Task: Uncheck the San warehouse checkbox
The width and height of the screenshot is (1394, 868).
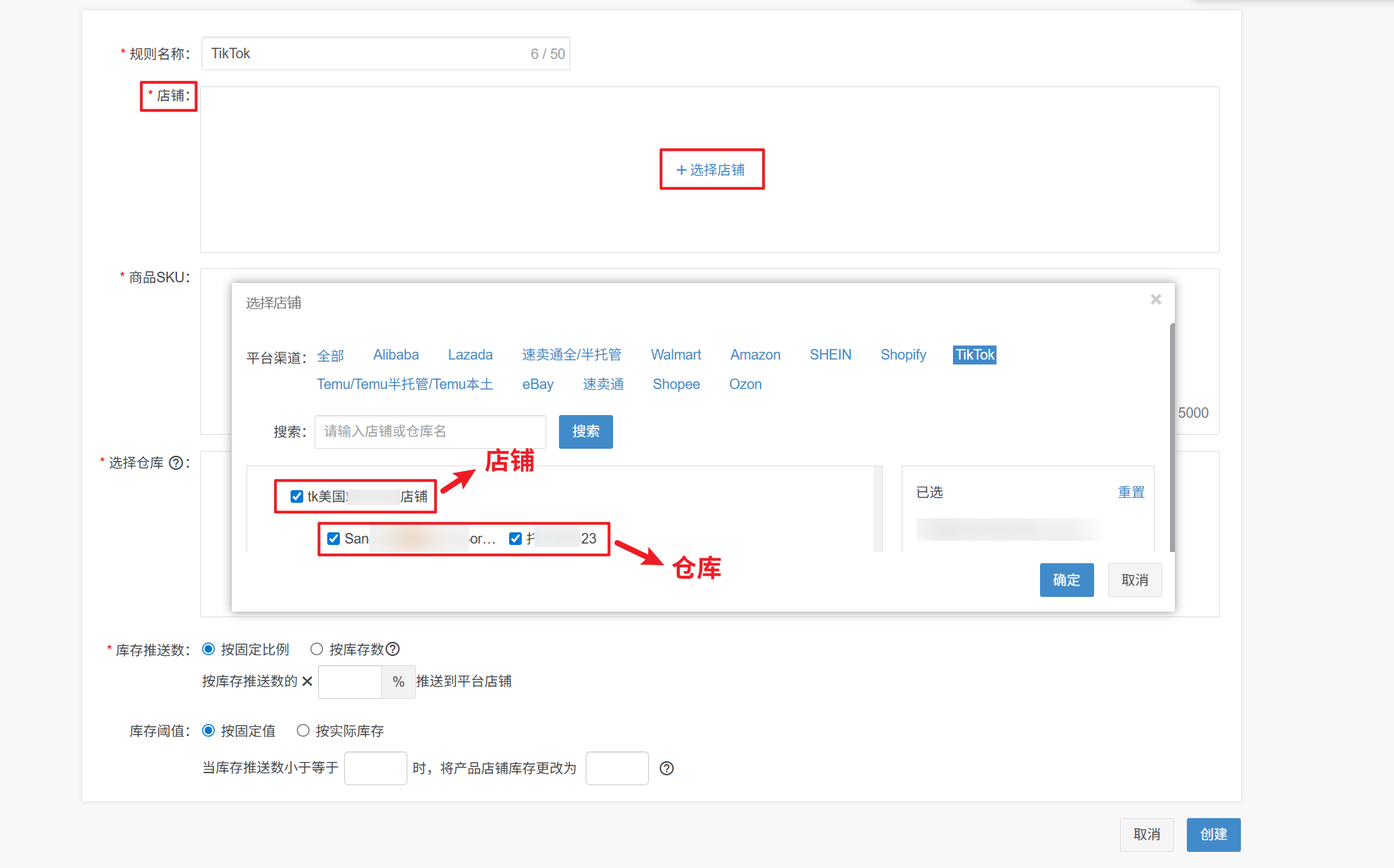Action: tap(334, 539)
